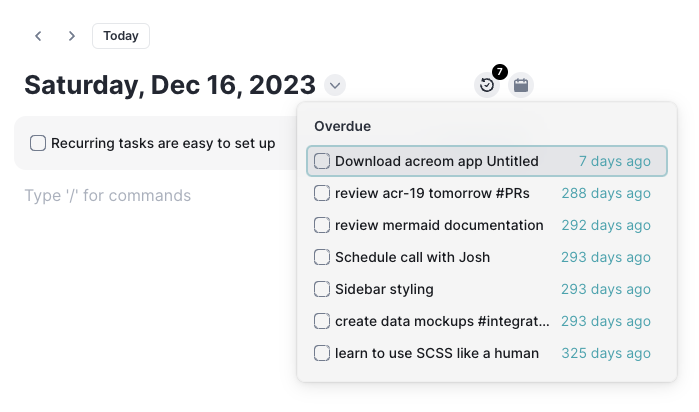Screen dimensions: 699x412
Task: Check the 'Sidebar styling' task box
Action: pos(322,289)
